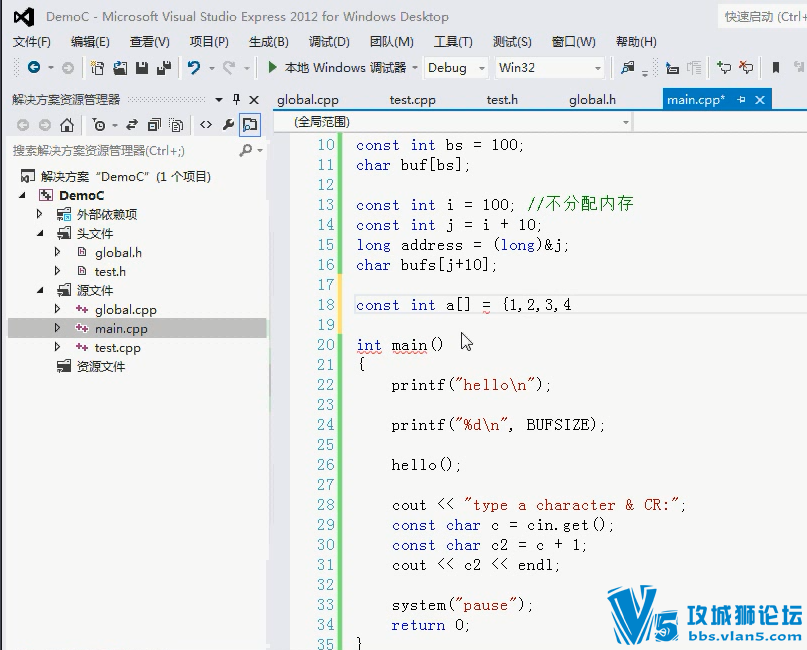The width and height of the screenshot is (807, 650).
Task: Switch to the global.cpp tab
Action: 308,100
